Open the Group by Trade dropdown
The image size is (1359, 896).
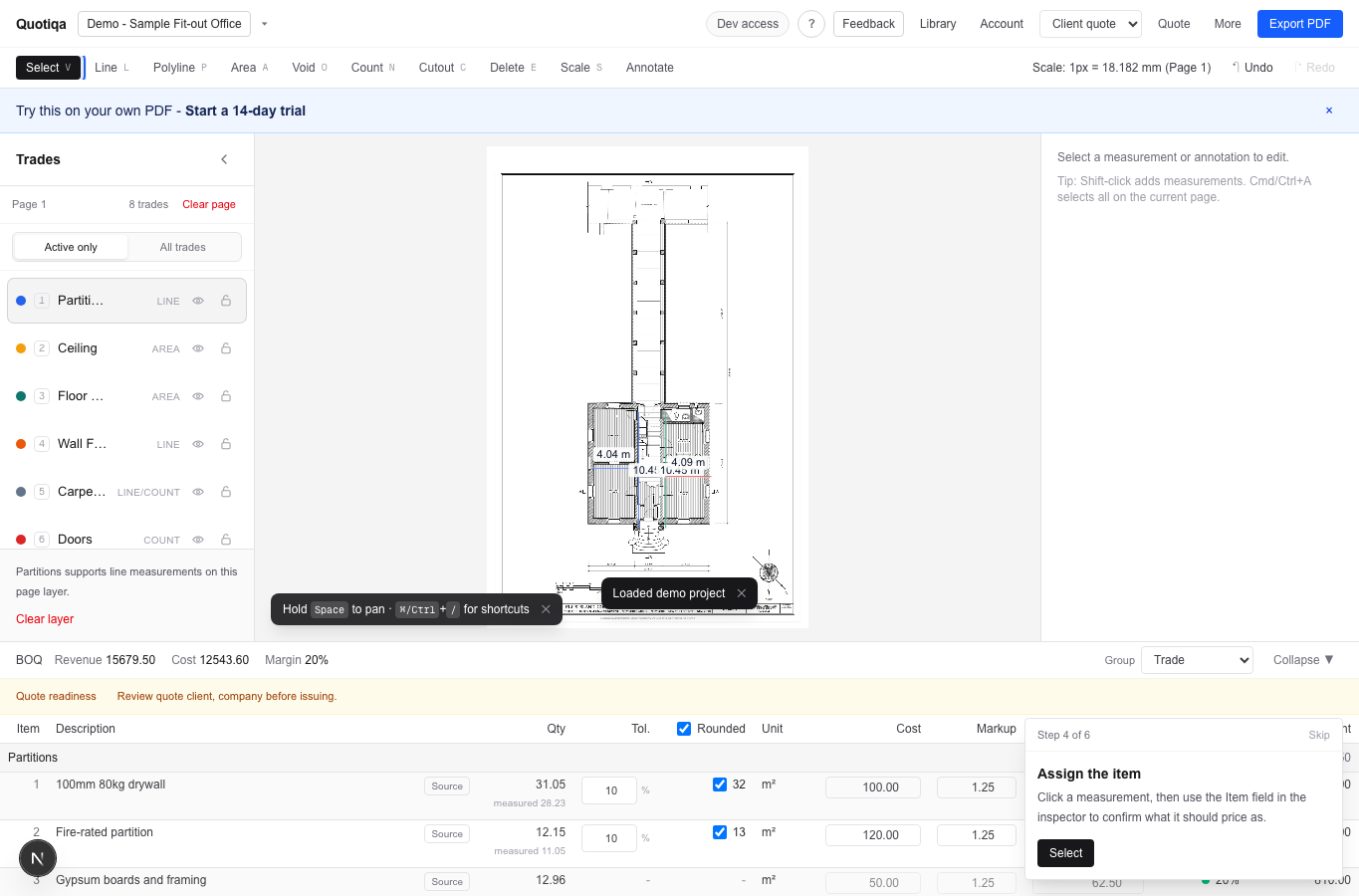(x=1197, y=660)
